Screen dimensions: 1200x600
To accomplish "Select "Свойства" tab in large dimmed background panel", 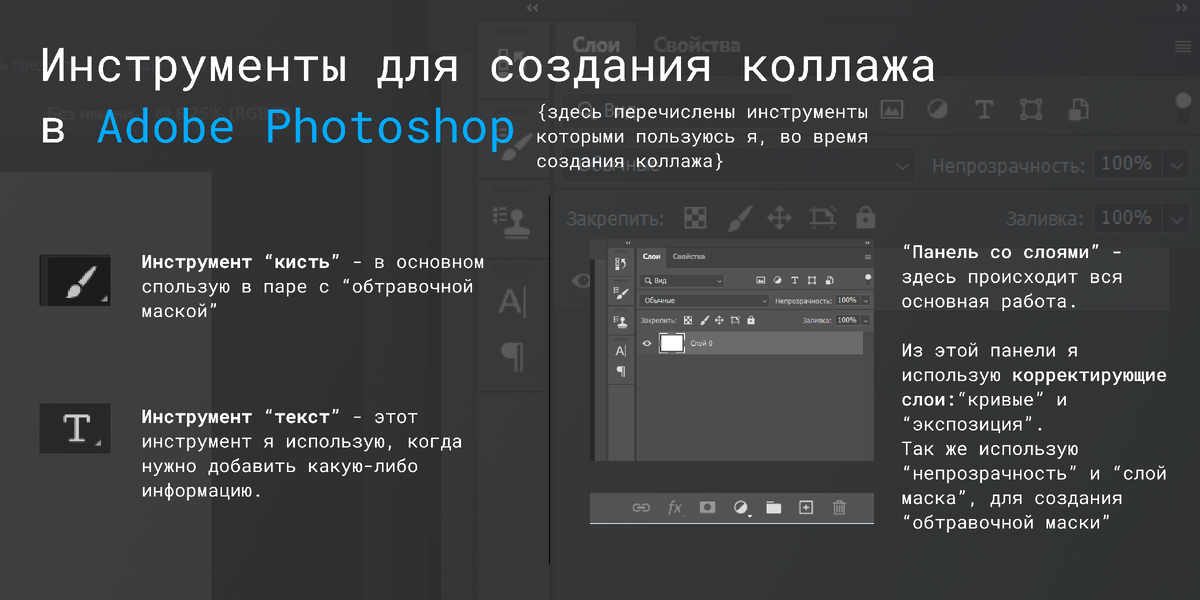I will 696,45.
